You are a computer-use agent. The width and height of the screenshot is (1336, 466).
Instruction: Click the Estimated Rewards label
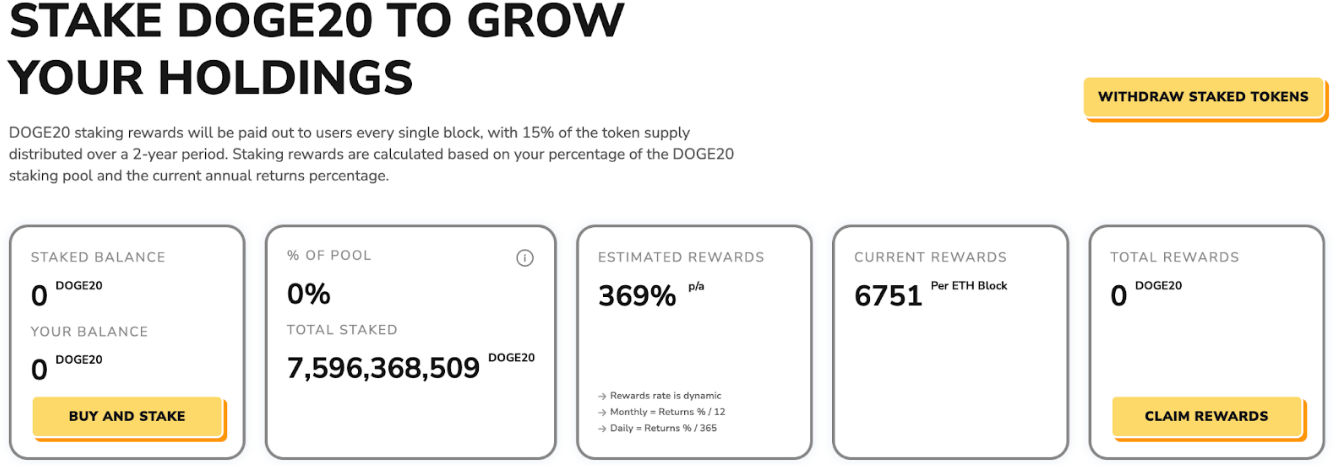(x=681, y=257)
